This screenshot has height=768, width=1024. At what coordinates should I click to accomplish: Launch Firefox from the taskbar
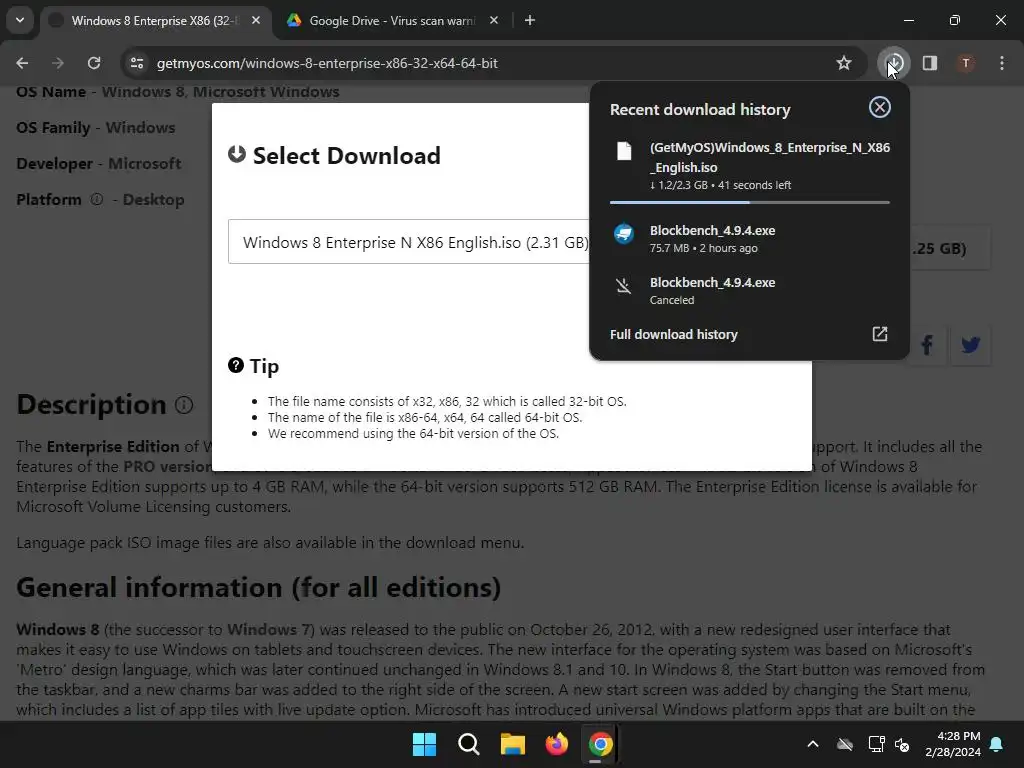point(556,744)
